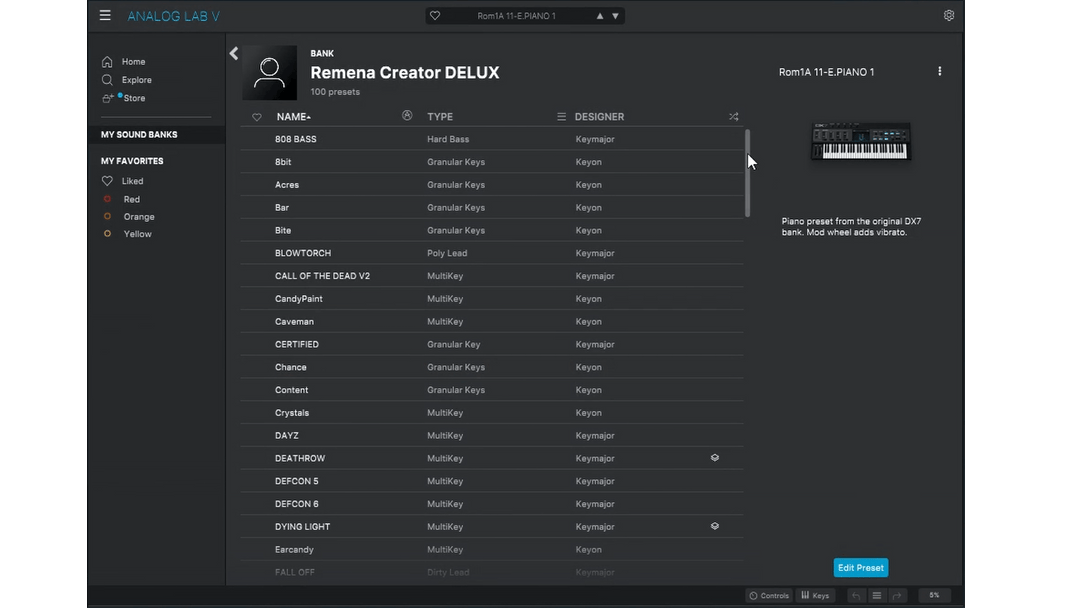Click the shuffle presets icon
This screenshot has height=608, width=1080.
tap(733, 117)
